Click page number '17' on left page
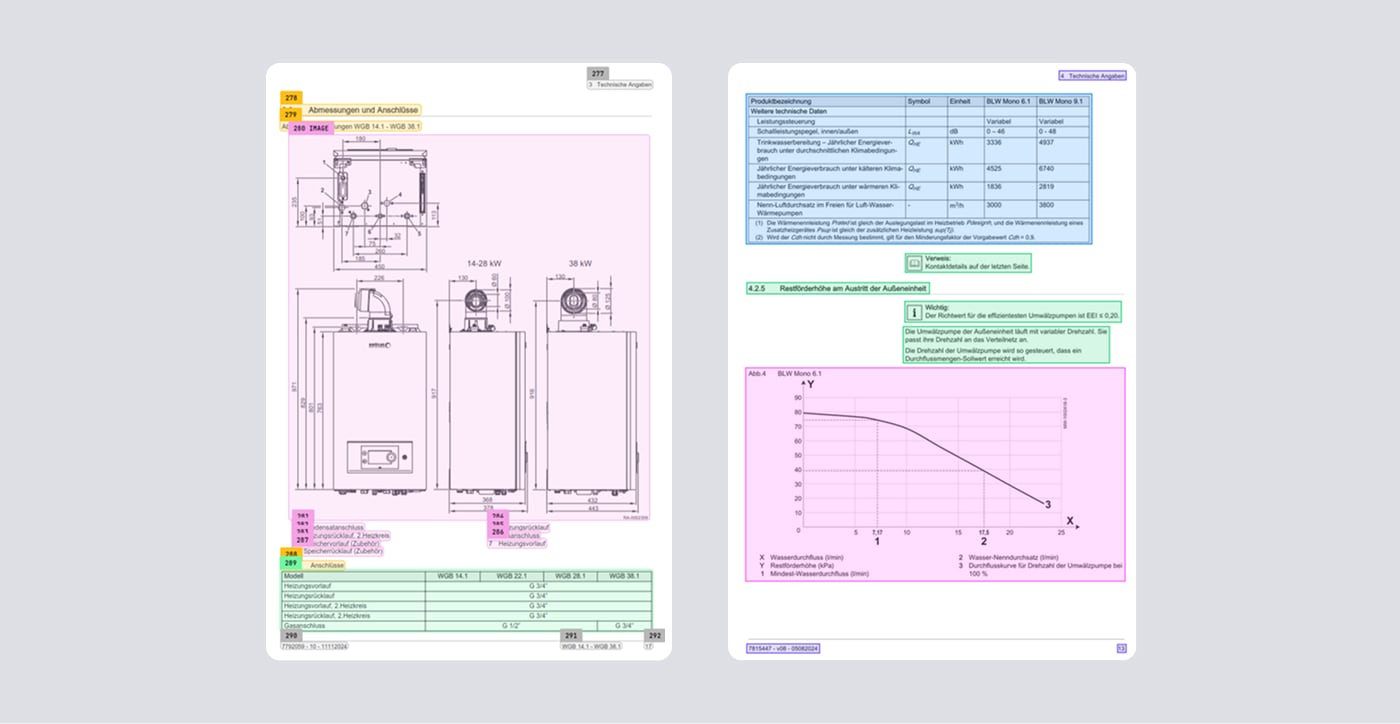1400x724 pixels. click(648, 647)
